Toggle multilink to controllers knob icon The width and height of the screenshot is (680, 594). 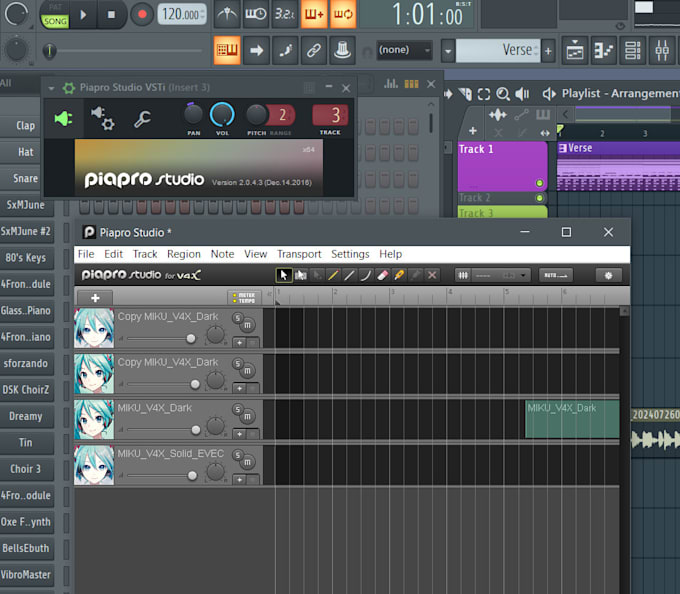343,50
